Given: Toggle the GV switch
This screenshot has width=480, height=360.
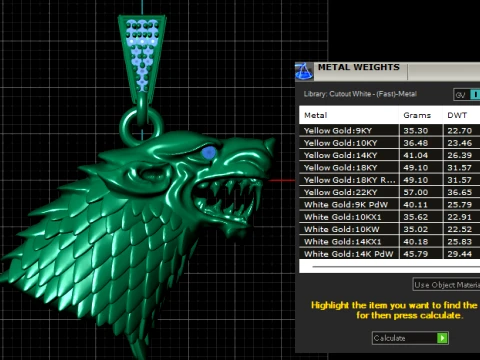Looking at the screenshot, I should 467,95.
